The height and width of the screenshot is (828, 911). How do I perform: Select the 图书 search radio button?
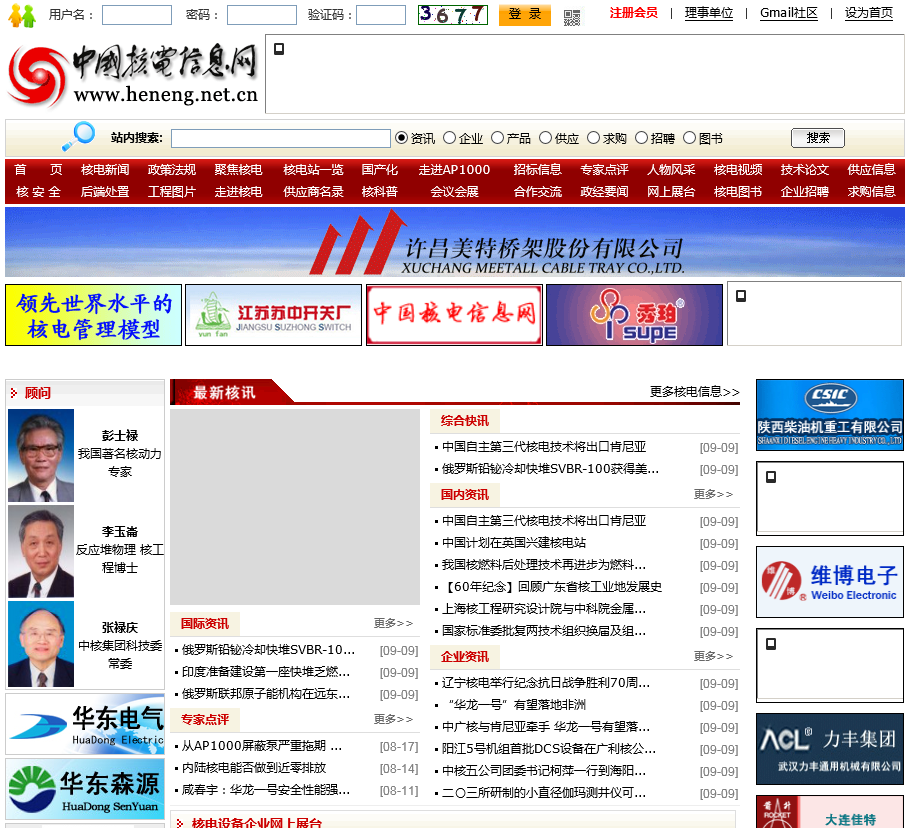689,138
